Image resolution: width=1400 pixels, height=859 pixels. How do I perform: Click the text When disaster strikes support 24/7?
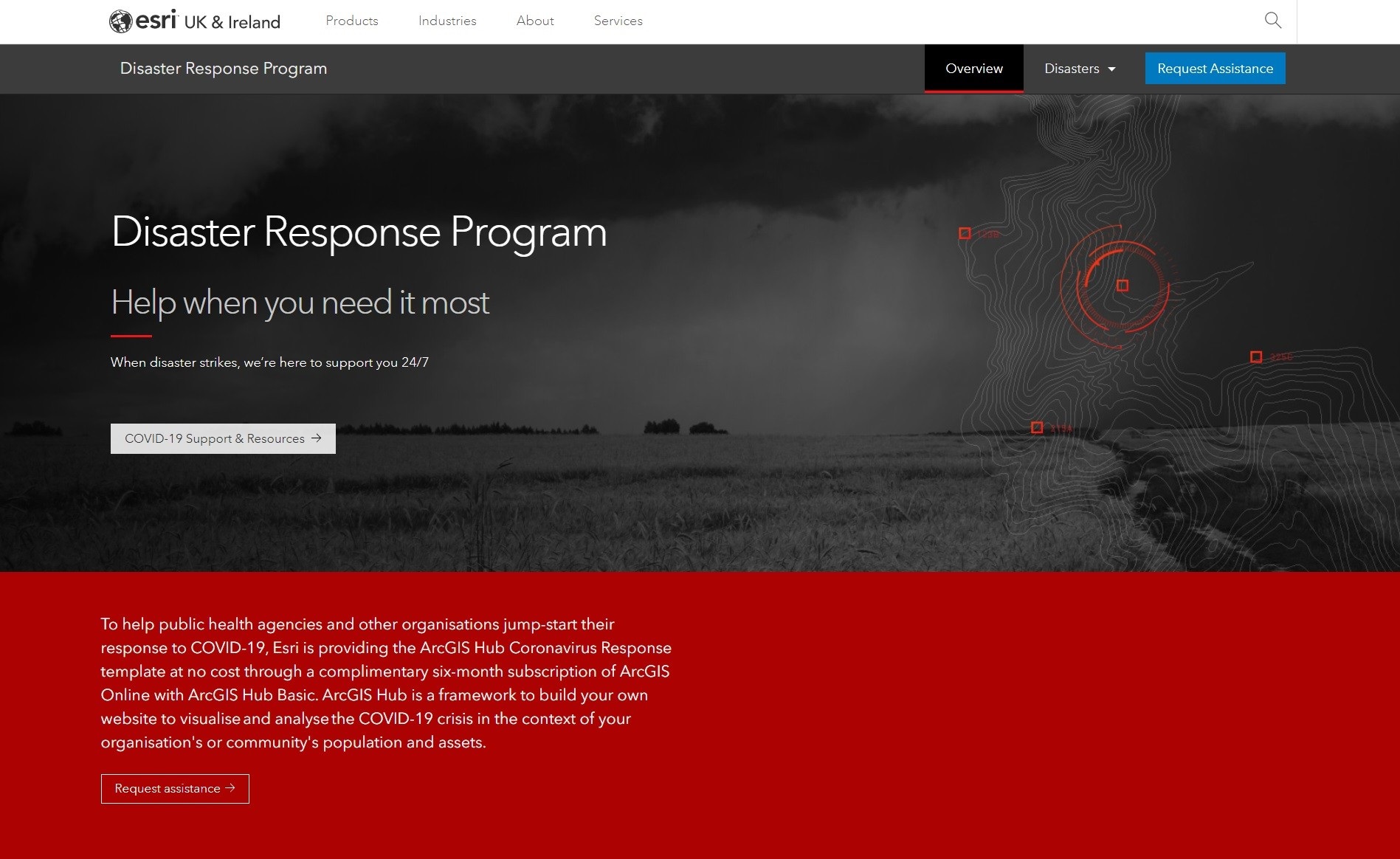click(x=269, y=362)
